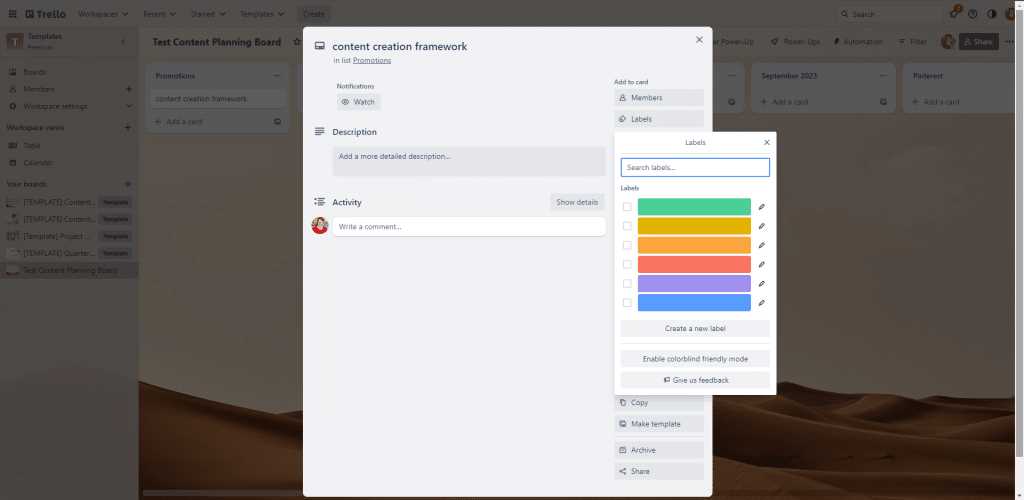Close the Labels popup

tap(767, 142)
